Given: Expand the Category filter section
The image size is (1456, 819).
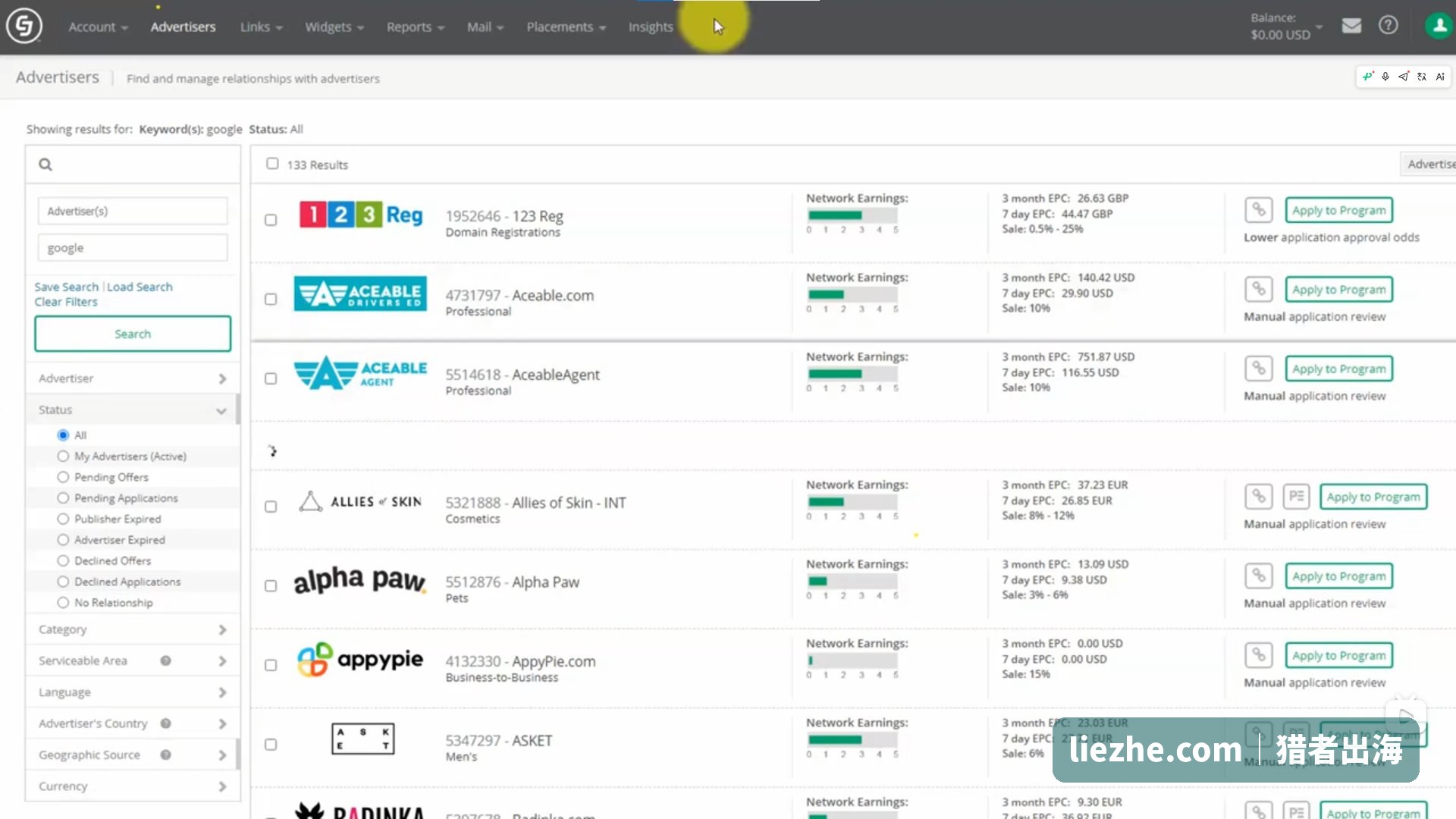Looking at the screenshot, I should 133,629.
